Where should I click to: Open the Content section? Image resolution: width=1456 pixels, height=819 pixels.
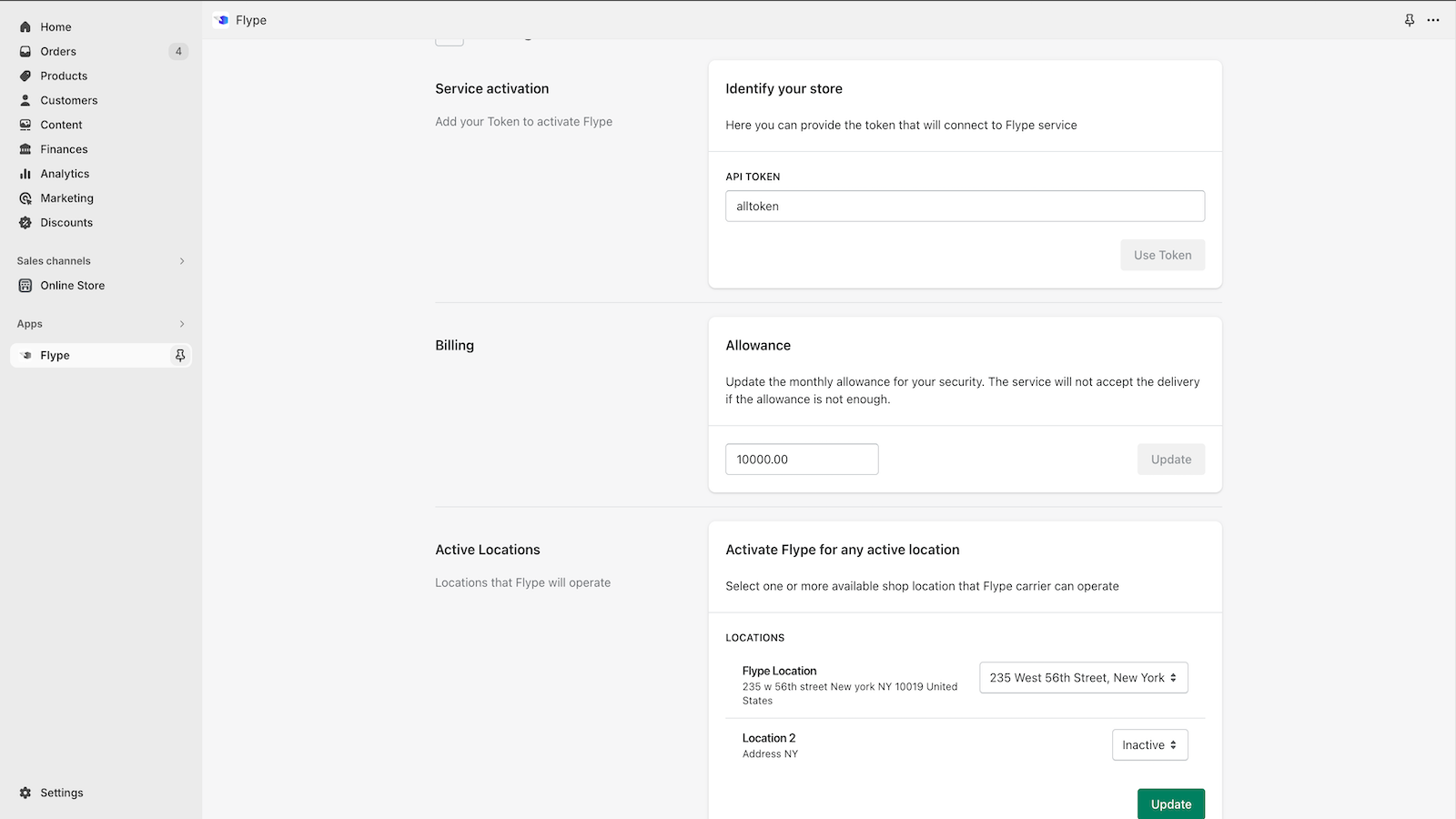click(x=61, y=125)
